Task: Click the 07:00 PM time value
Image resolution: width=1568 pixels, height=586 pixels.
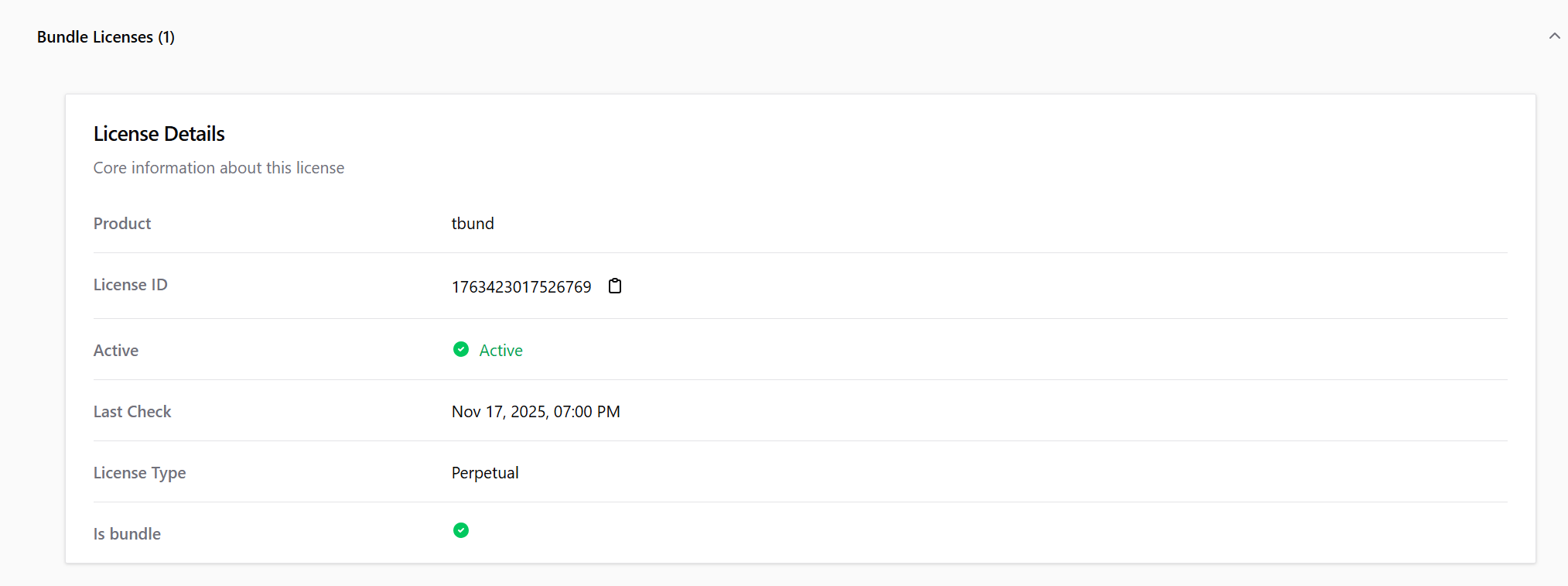Action: 586,412
